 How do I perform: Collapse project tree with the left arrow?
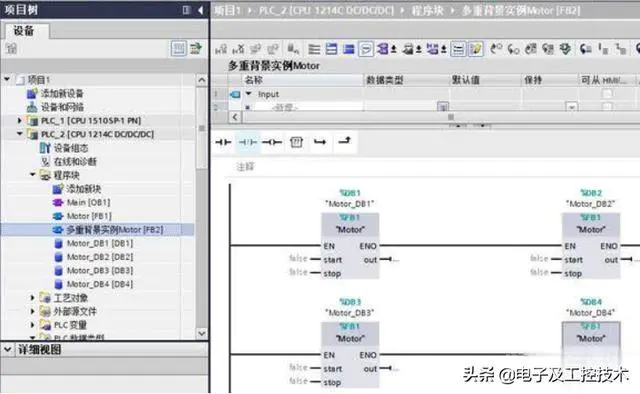[x=200, y=10]
